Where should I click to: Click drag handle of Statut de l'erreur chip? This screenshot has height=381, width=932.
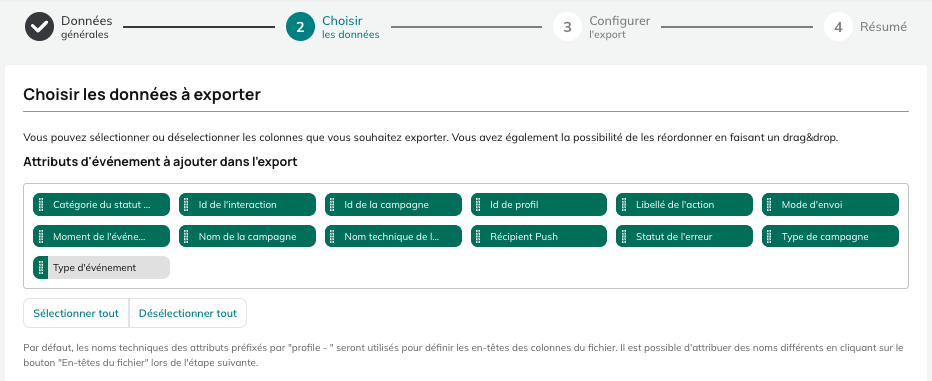[x=624, y=236]
